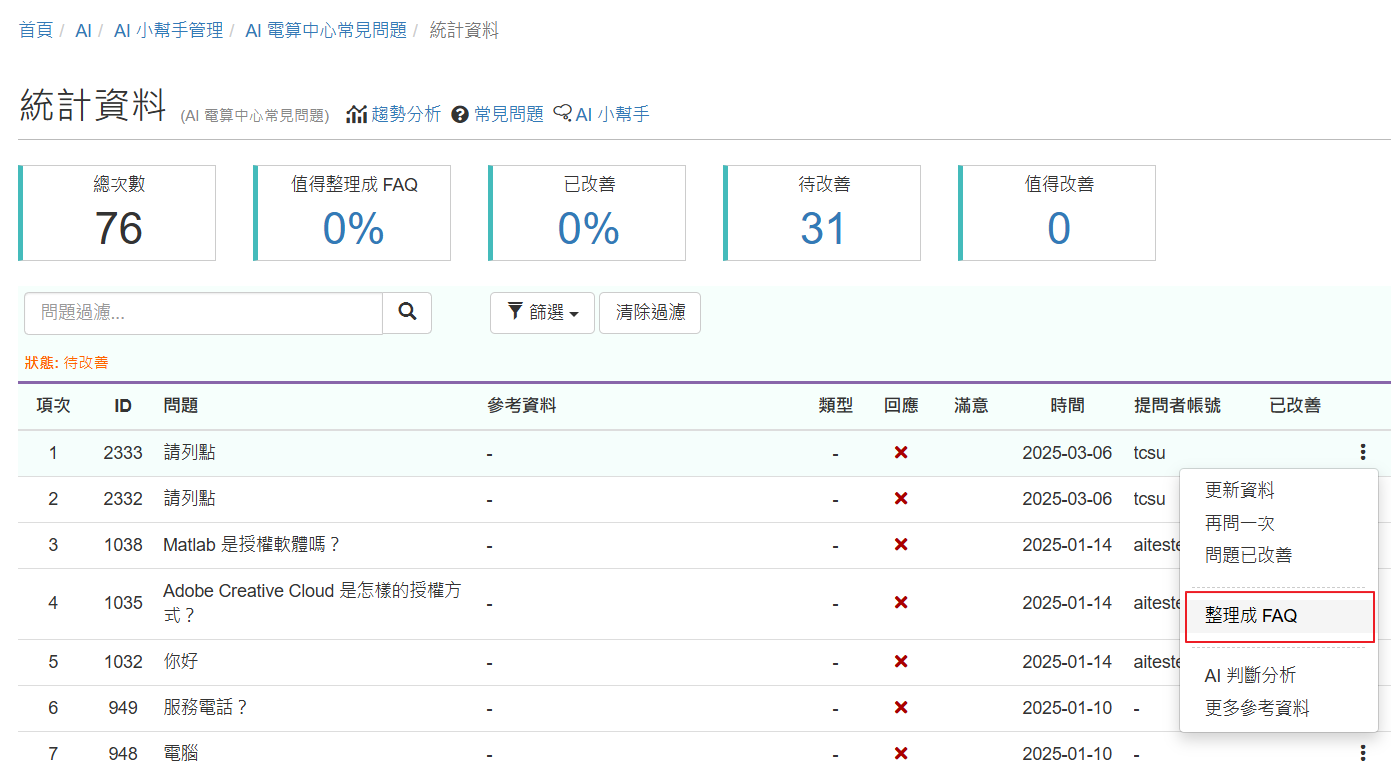Go to 首頁 breadcrumb link
Screen dimensions: 1399x776
click(x=36, y=30)
